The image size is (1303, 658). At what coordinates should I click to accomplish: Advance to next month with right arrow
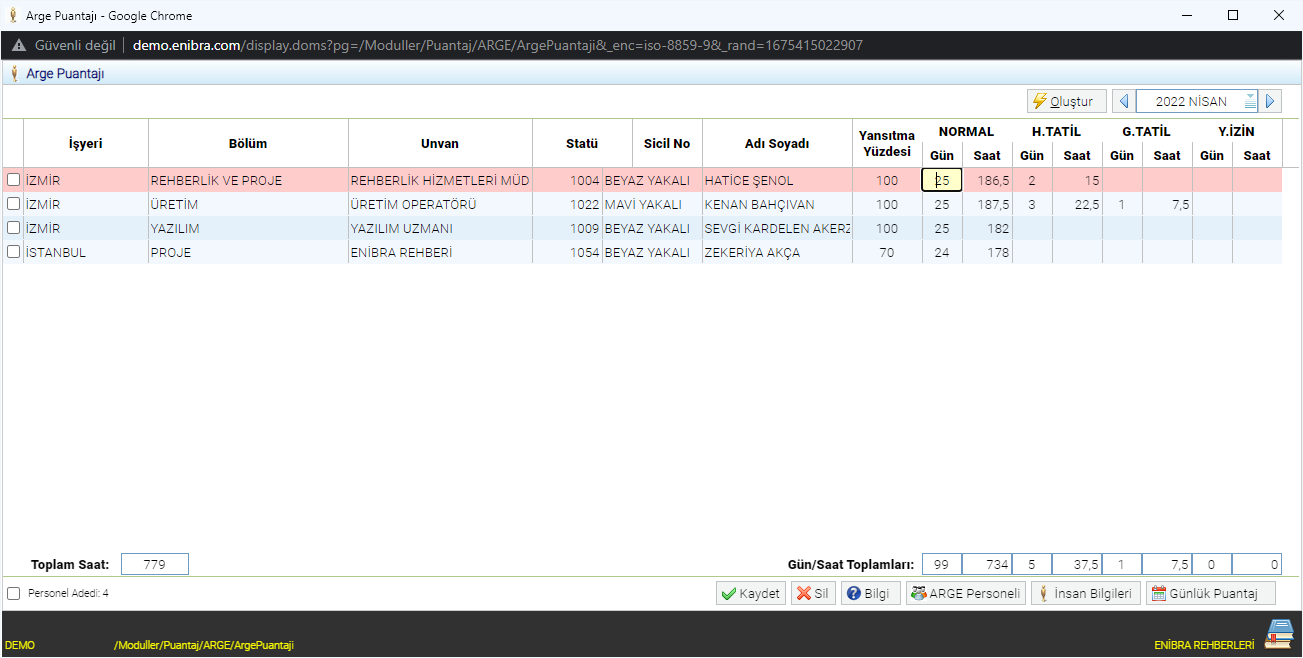1270,101
